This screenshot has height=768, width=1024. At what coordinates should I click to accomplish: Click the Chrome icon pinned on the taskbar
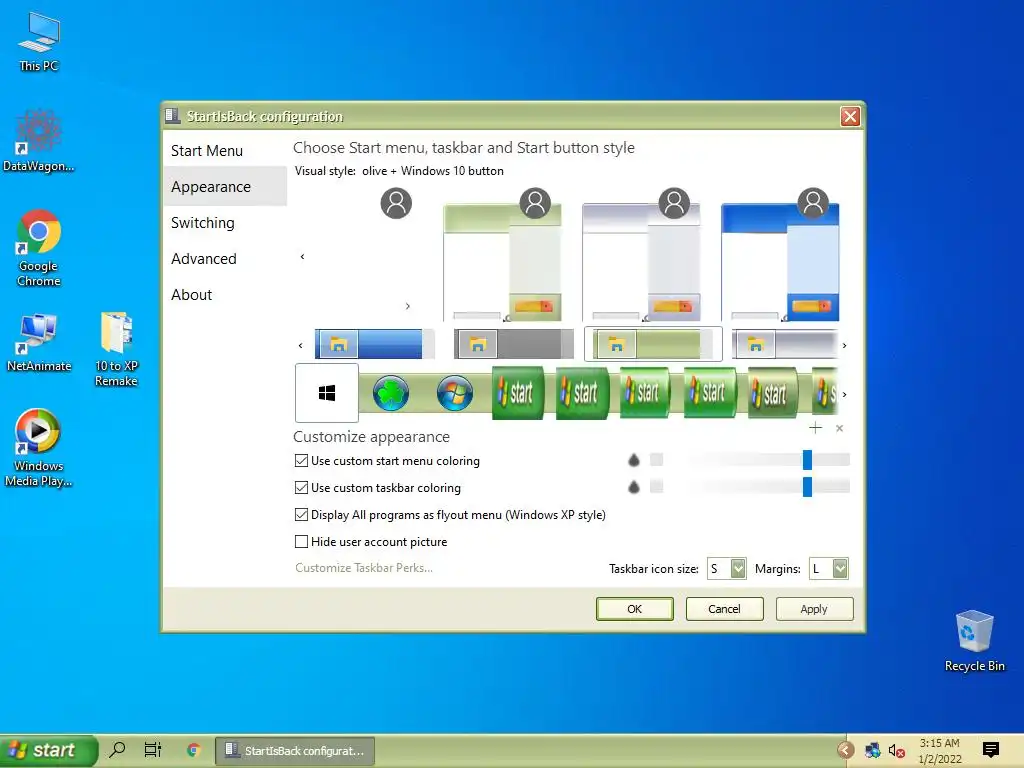point(193,750)
